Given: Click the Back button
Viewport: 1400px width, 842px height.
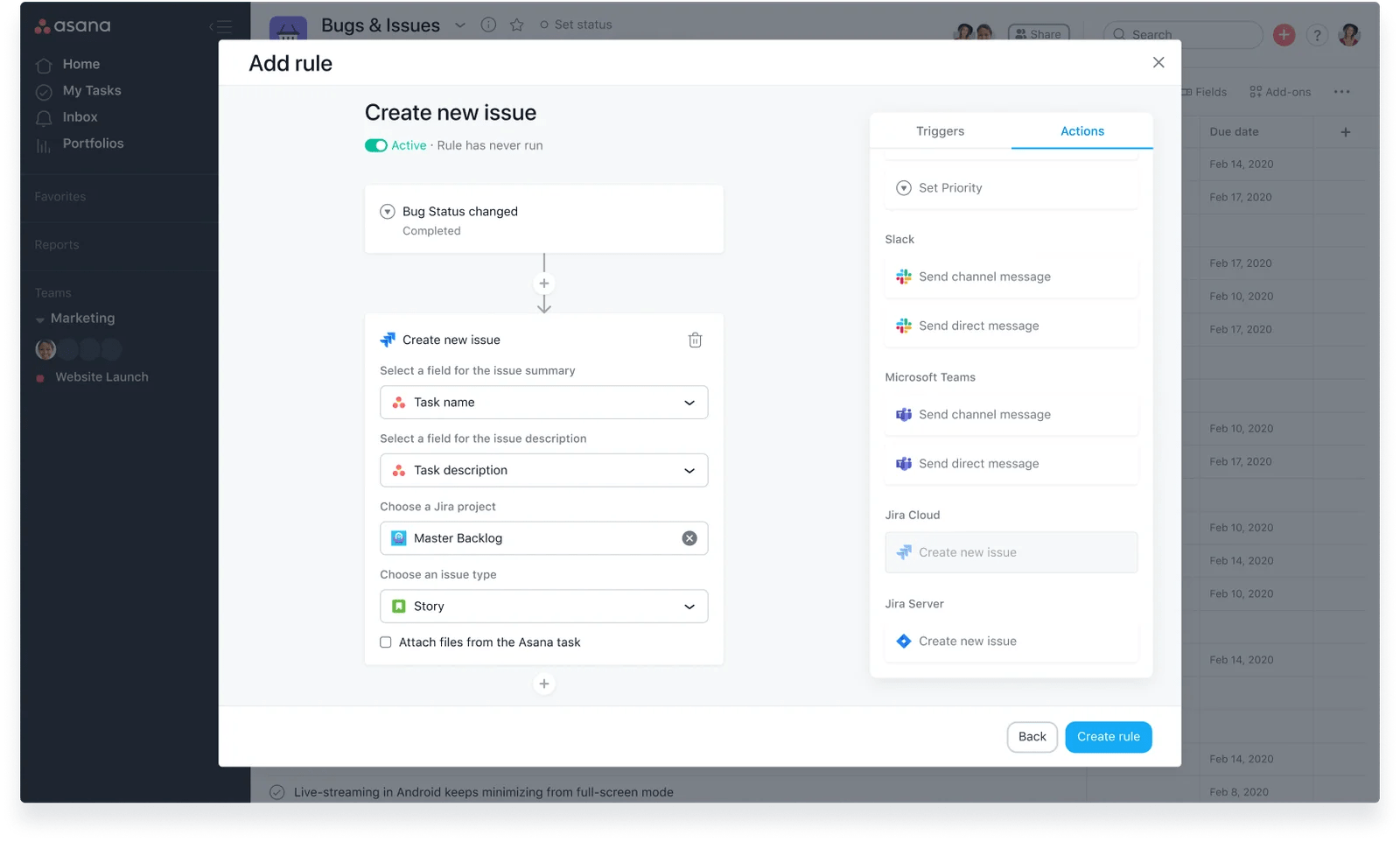Looking at the screenshot, I should pos(1032,736).
